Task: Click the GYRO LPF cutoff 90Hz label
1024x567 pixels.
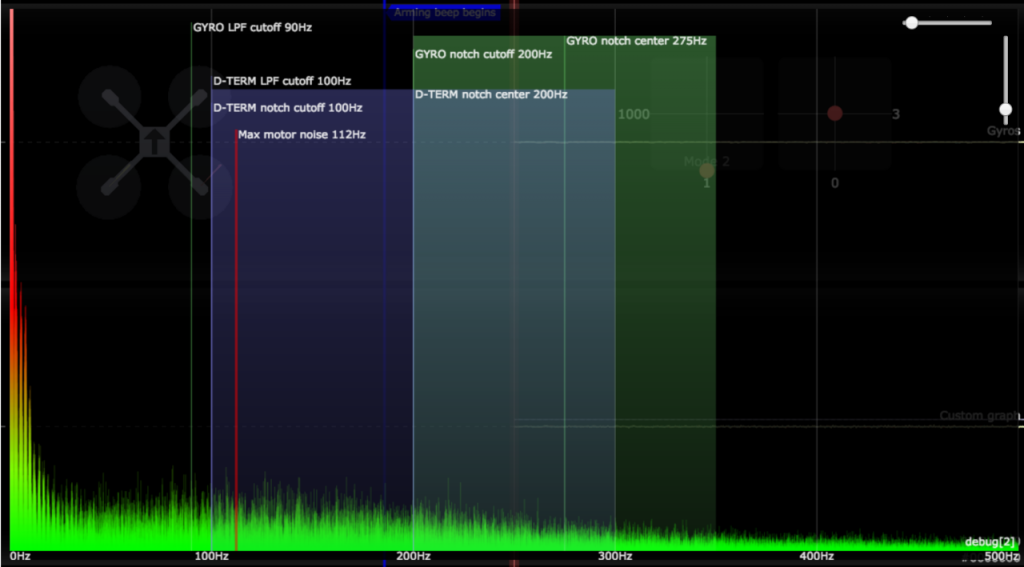Action: click(252, 28)
